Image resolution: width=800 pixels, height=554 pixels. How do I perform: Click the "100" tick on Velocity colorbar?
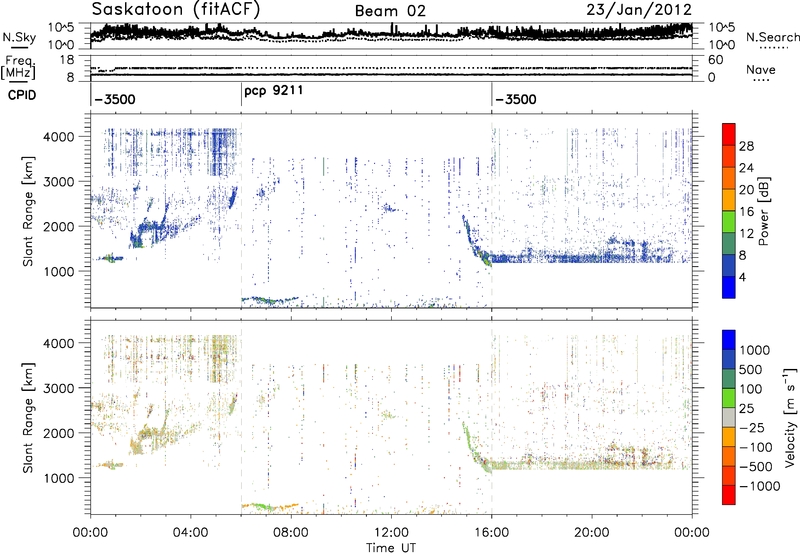point(751,389)
